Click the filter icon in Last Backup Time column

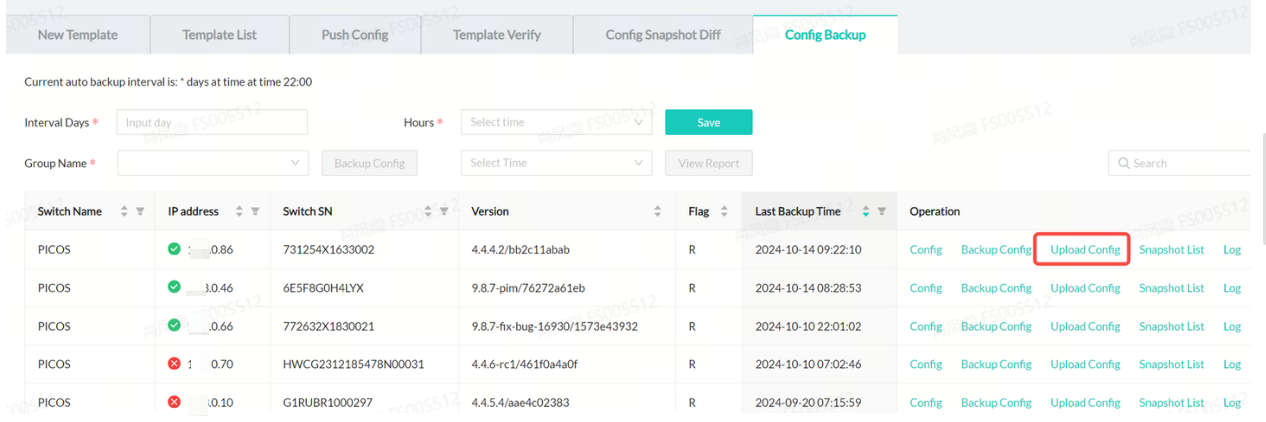coord(881,211)
